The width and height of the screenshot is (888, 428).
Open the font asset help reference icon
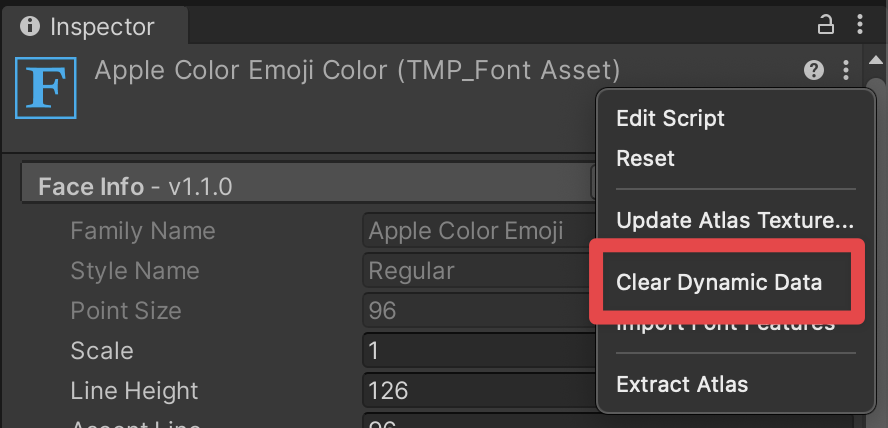(x=814, y=70)
